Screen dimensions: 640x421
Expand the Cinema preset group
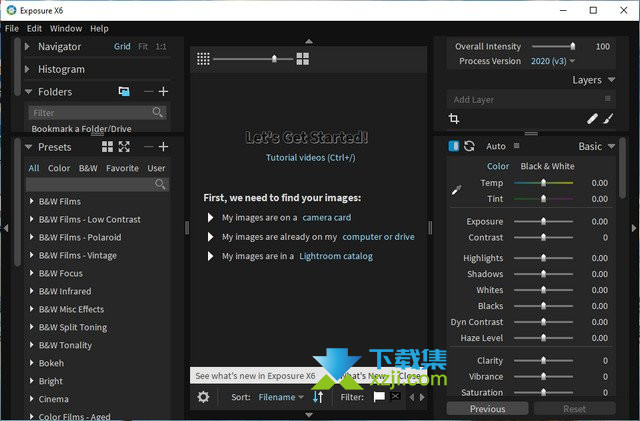[31, 399]
